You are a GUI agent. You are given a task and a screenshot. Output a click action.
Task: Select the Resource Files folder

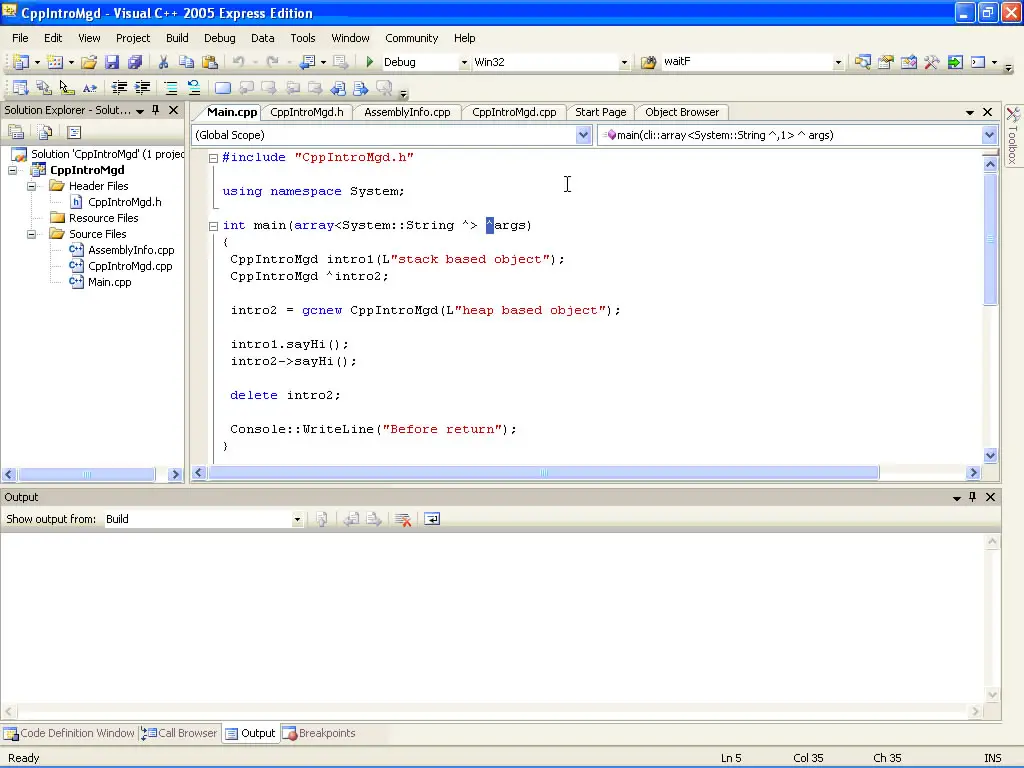click(x=104, y=218)
